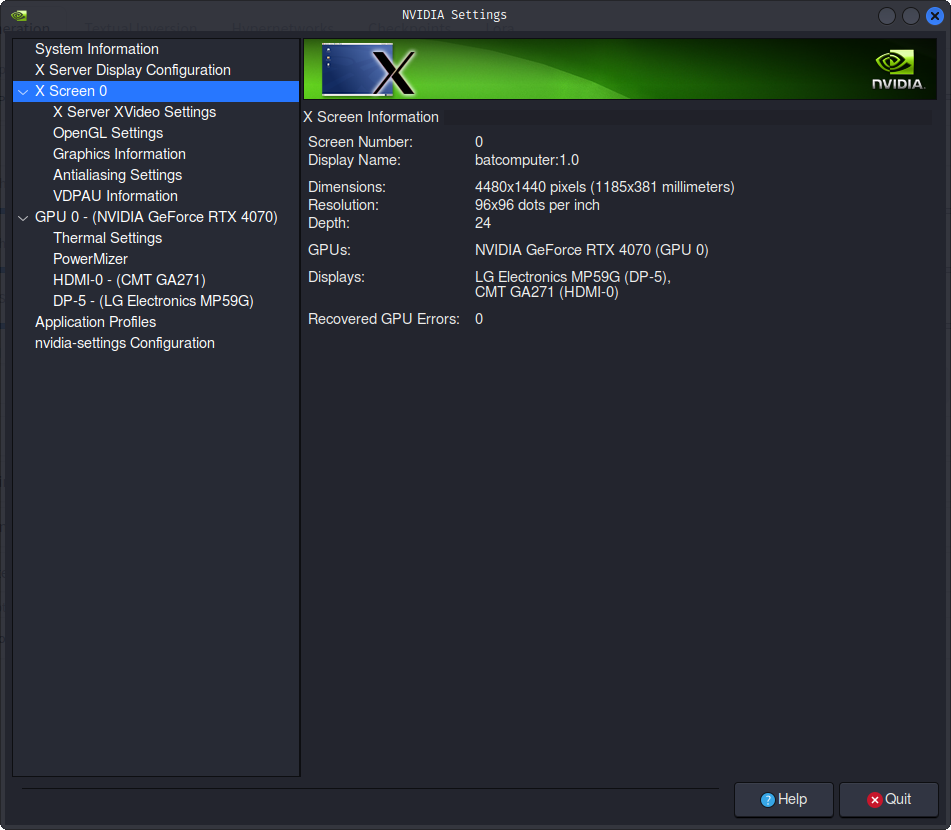
Task: Select PowerMizer settings
Action: (x=90, y=259)
